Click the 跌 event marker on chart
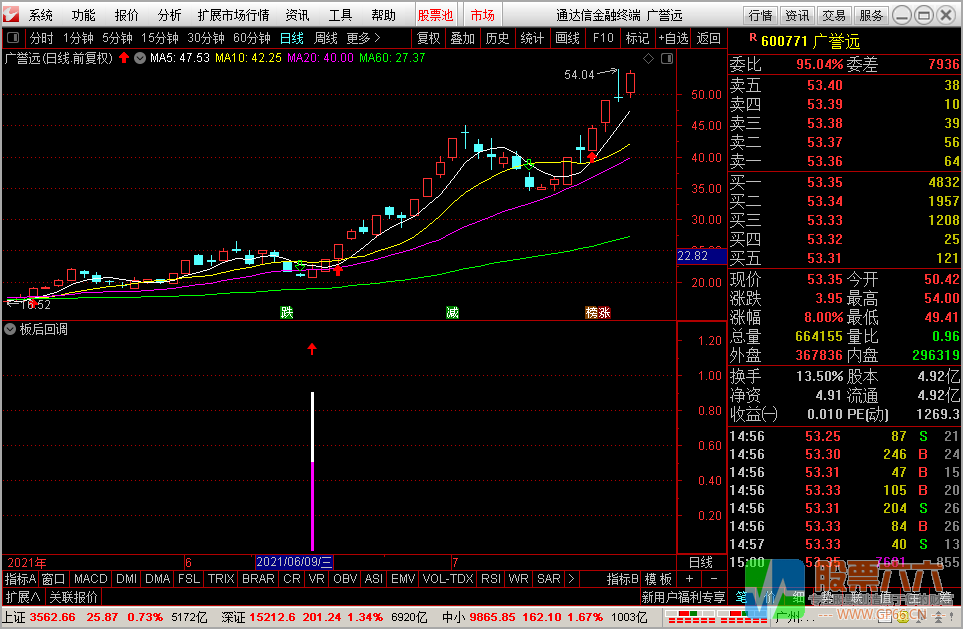 click(x=287, y=313)
